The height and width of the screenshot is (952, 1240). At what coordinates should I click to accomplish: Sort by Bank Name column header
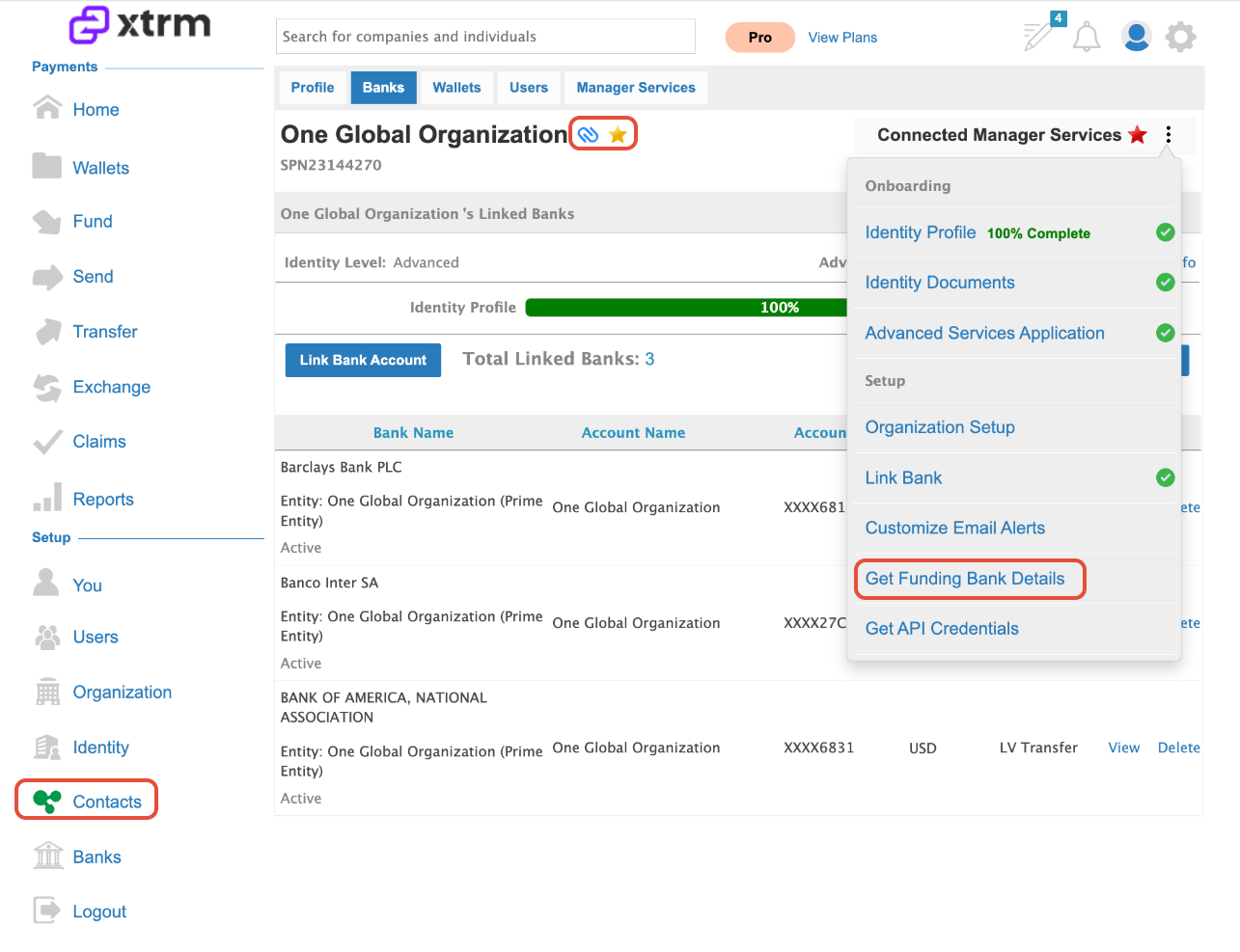(x=413, y=433)
